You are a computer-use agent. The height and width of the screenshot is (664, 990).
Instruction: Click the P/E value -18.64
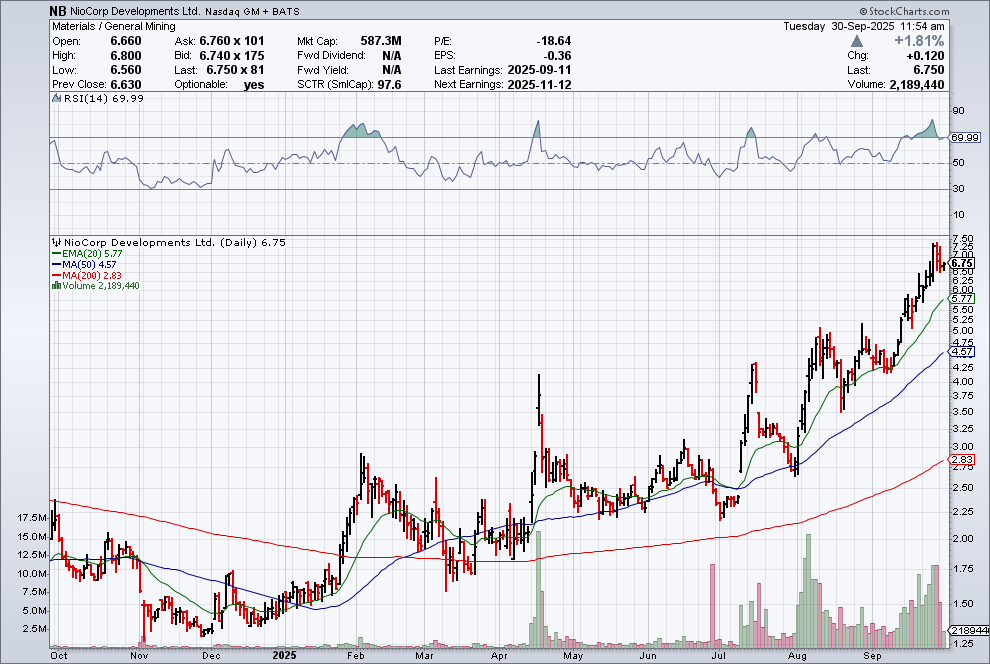point(554,41)
